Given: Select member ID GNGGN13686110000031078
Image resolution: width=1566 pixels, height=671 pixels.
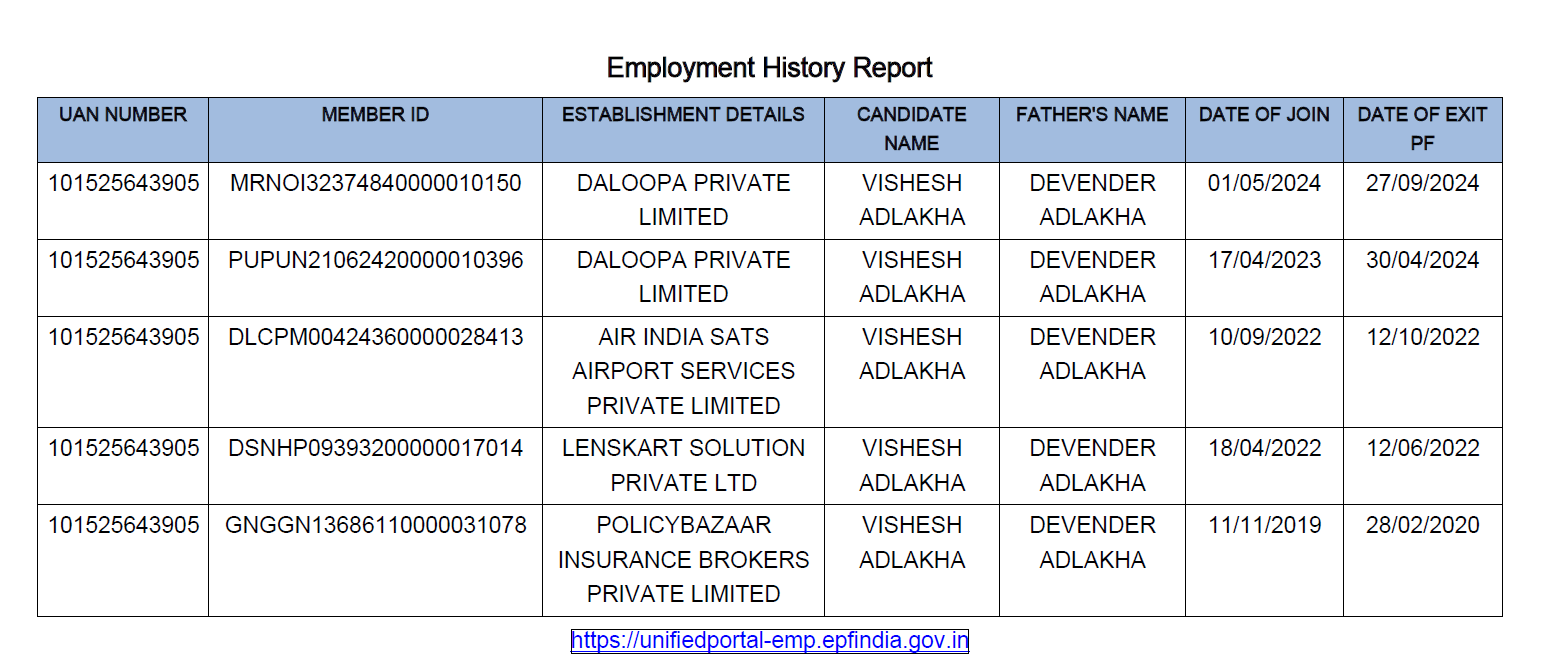Looking at the screenshot, I should 375,525.
